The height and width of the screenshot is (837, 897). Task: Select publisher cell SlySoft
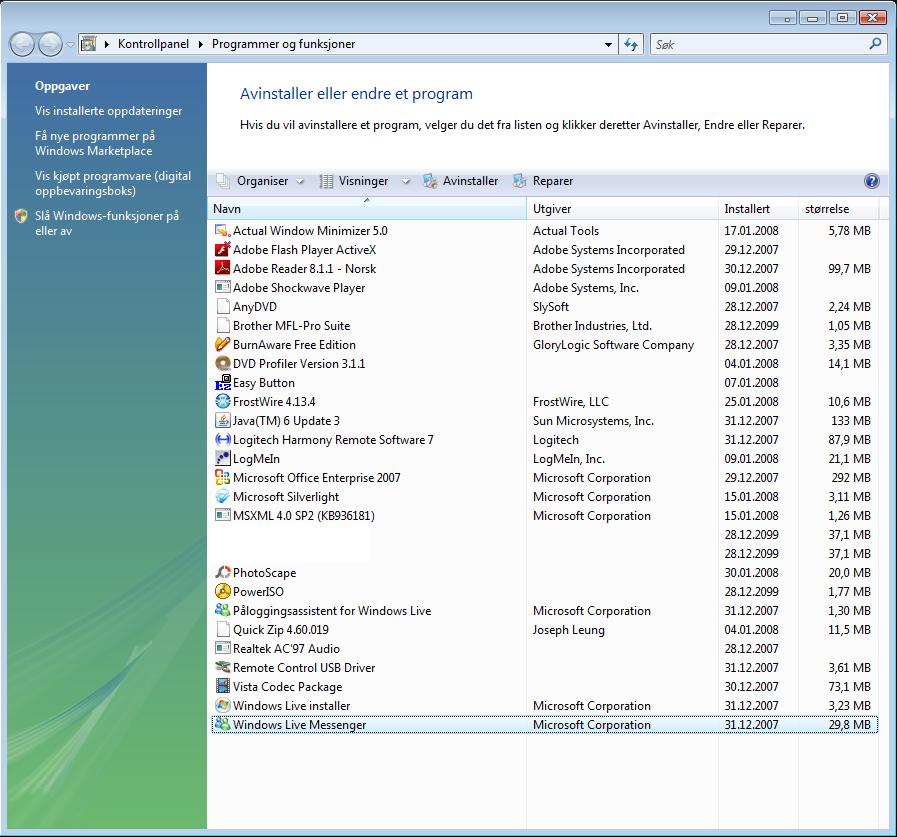[x=551, y=307]
